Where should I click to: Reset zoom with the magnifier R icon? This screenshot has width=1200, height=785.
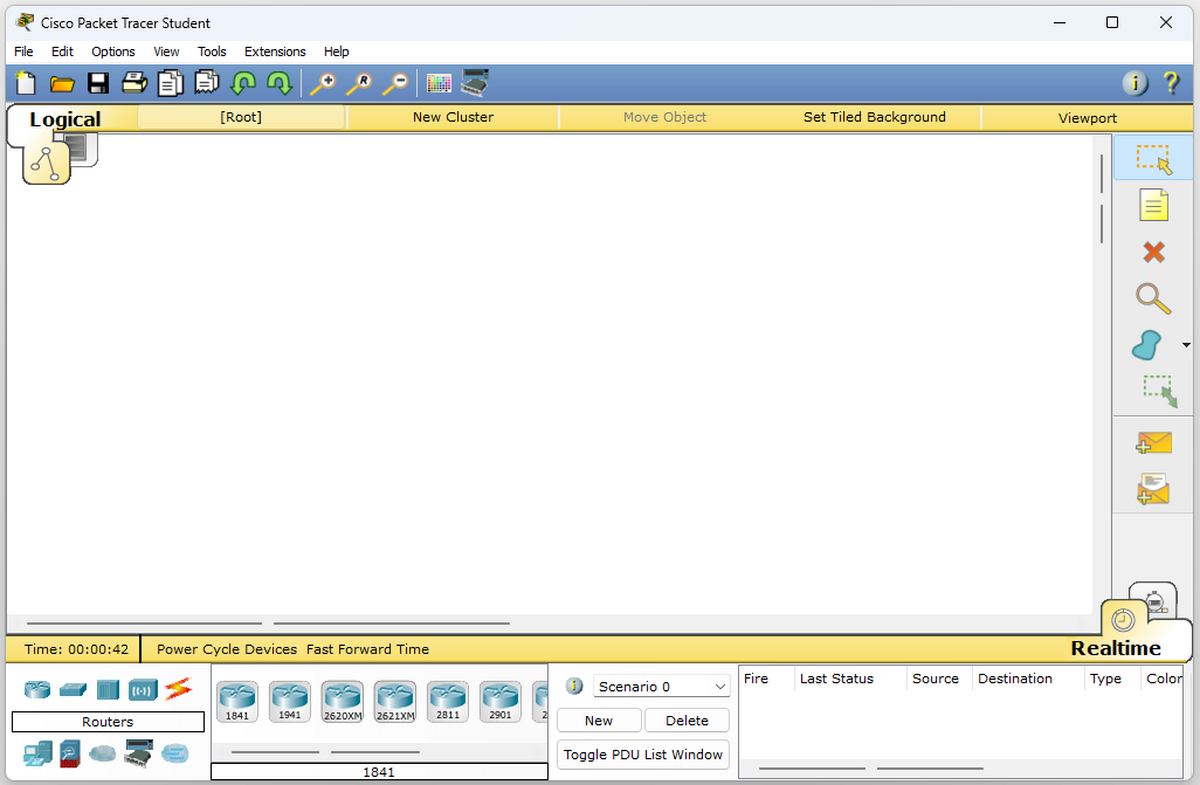358,83
